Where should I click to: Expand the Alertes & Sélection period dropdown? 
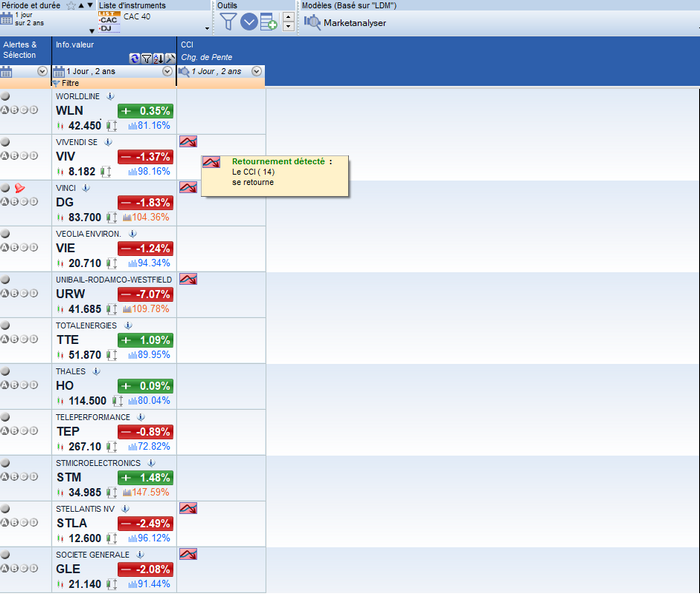[x=42, y=71]
